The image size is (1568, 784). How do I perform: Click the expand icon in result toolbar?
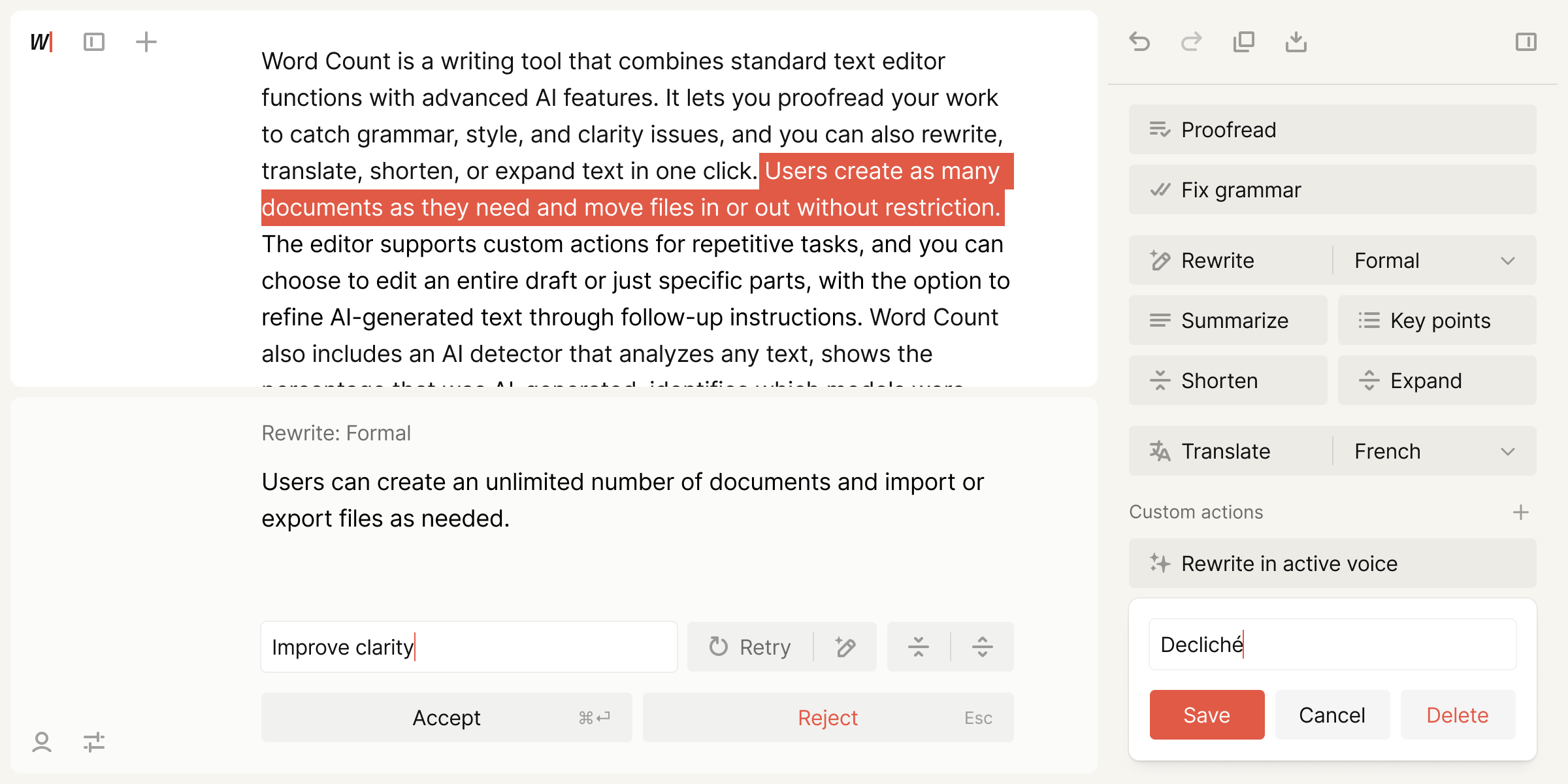[983, 647]
